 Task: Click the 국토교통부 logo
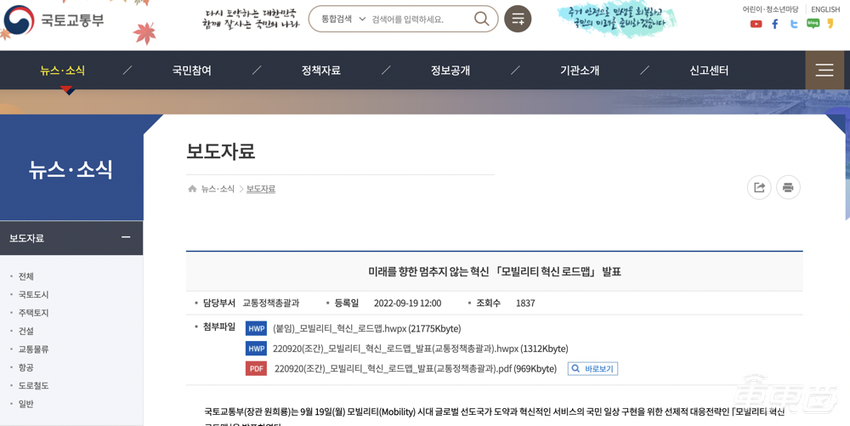tap(53, 19)
